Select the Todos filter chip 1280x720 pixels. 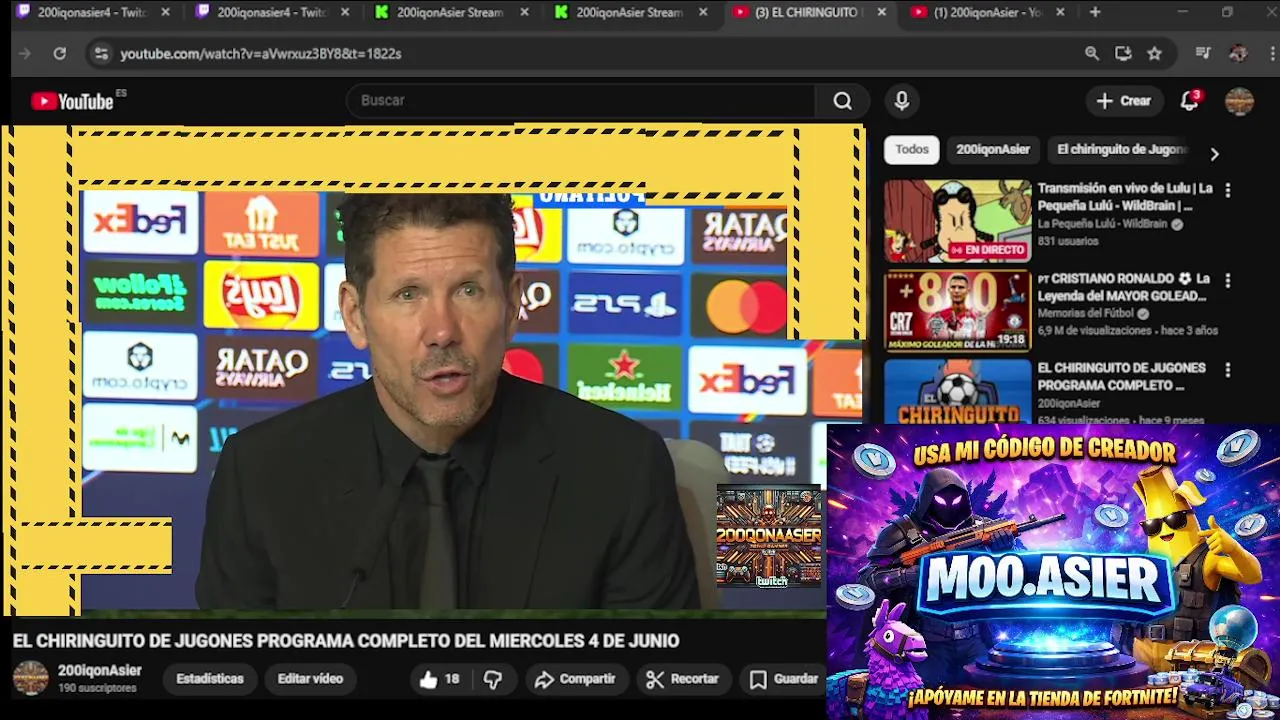pyautogui.click(x=911, y=149)
